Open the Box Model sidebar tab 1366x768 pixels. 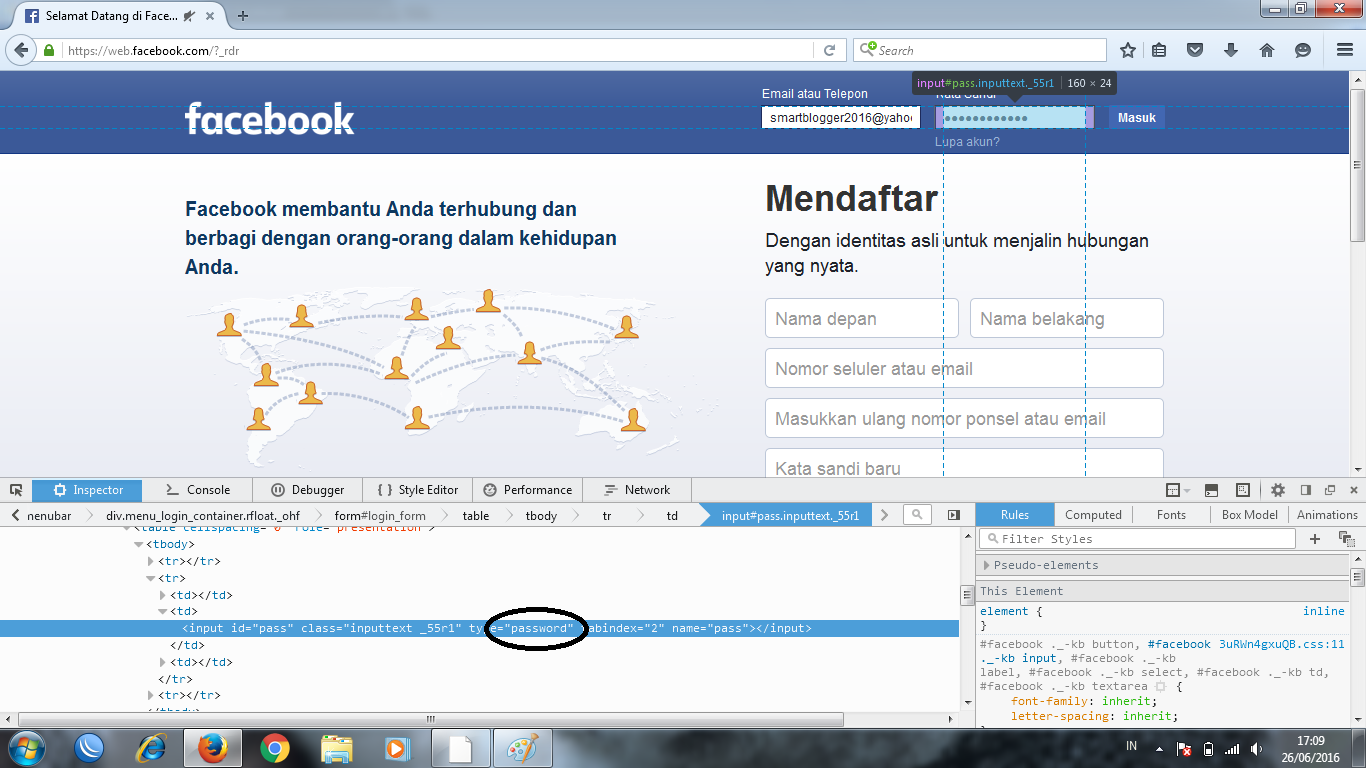(1249, 515)
